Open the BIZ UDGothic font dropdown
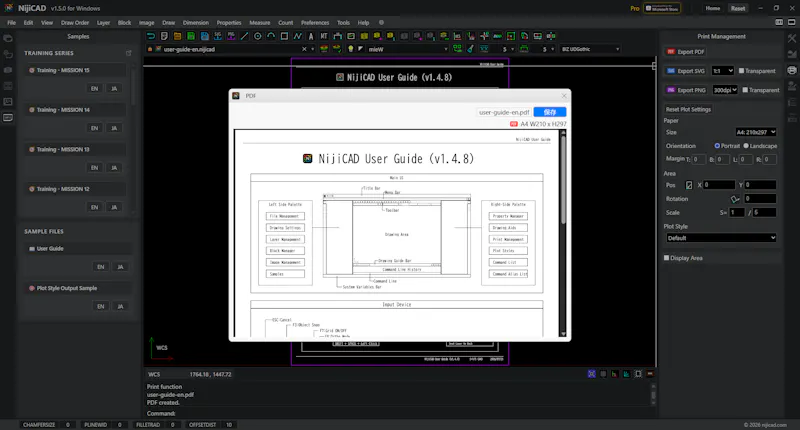The height and width of the screenshot is (430, 800). pyautogui.click(x=590, y=49)
